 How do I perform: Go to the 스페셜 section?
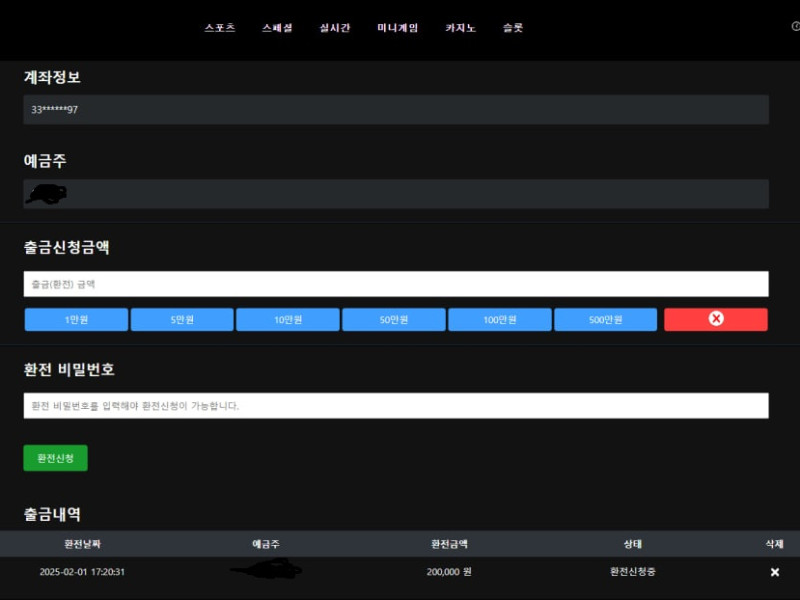click(277, 28)
